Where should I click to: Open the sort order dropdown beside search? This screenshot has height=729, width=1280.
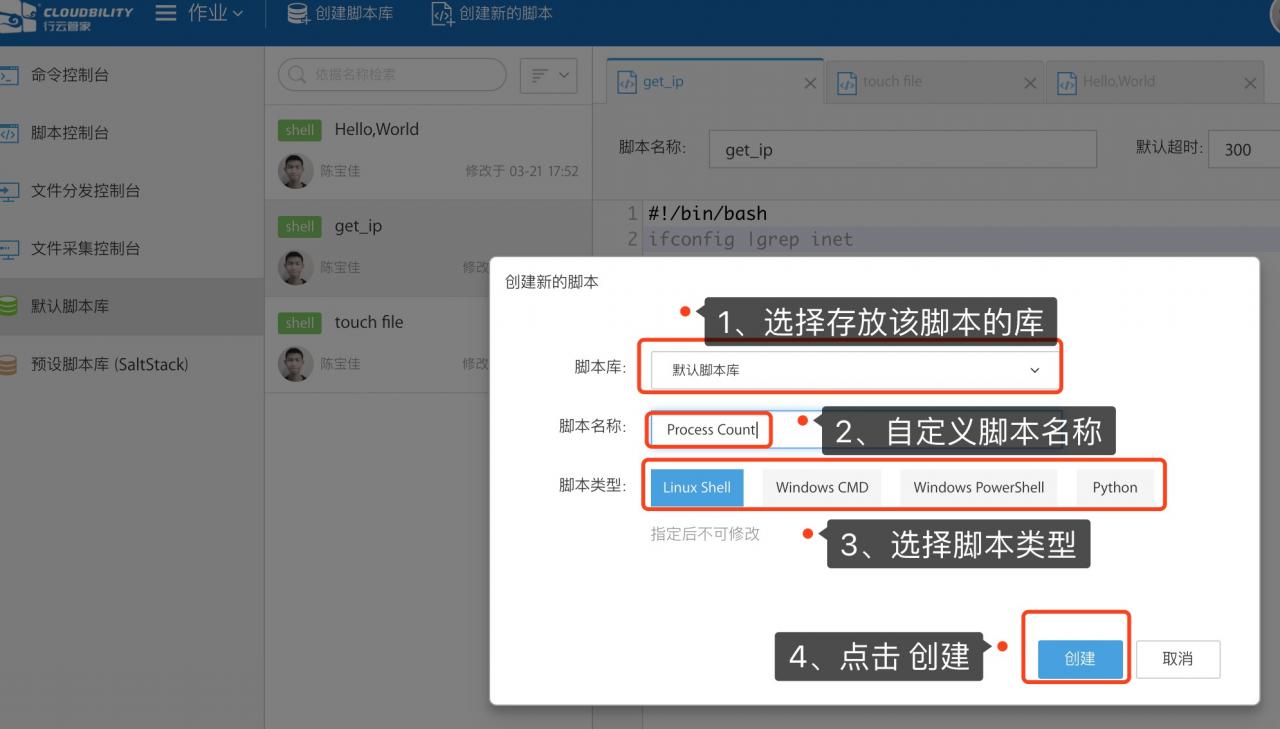(549, 75)
